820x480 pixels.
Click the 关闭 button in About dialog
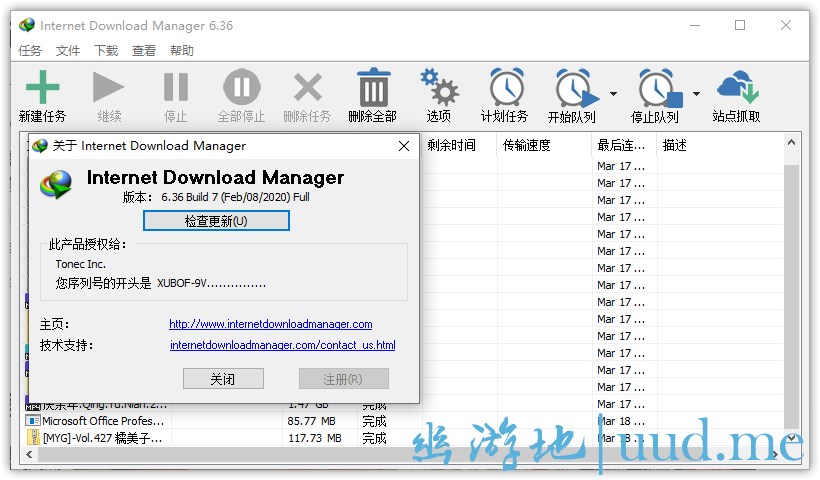(223, 379)
